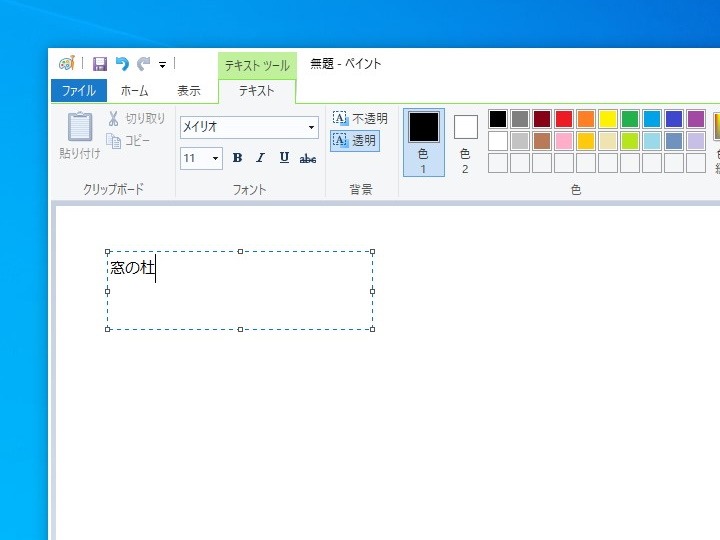Pick the red color swatch
The width and height of the screenshot is (720, 540).
pyautogui.click(x=564, y=119)
